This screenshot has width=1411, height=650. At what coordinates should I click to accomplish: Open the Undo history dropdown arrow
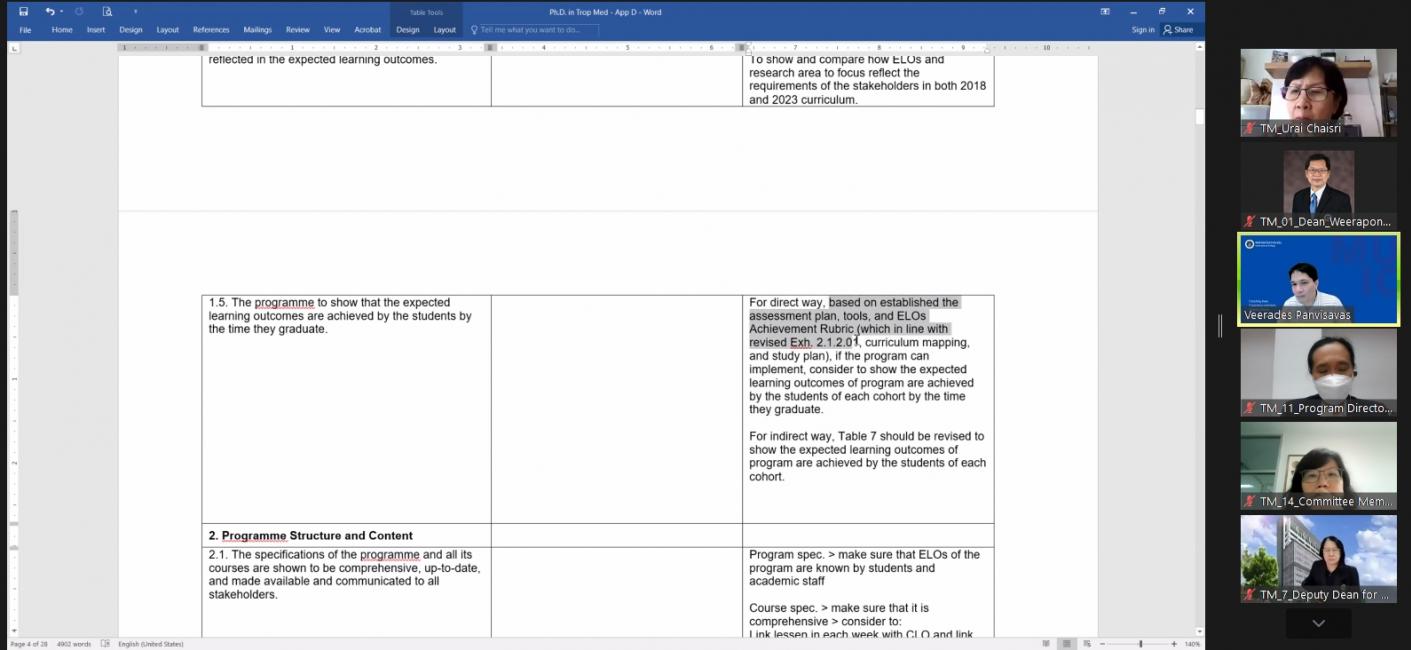(x=61, y=12)
